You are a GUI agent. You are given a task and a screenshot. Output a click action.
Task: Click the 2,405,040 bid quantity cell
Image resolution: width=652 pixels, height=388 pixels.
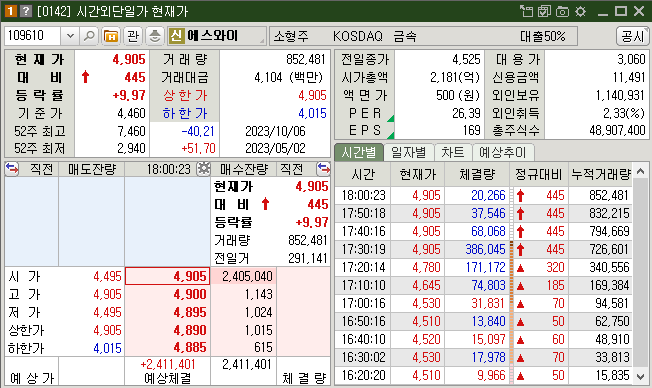click(244, 276)
